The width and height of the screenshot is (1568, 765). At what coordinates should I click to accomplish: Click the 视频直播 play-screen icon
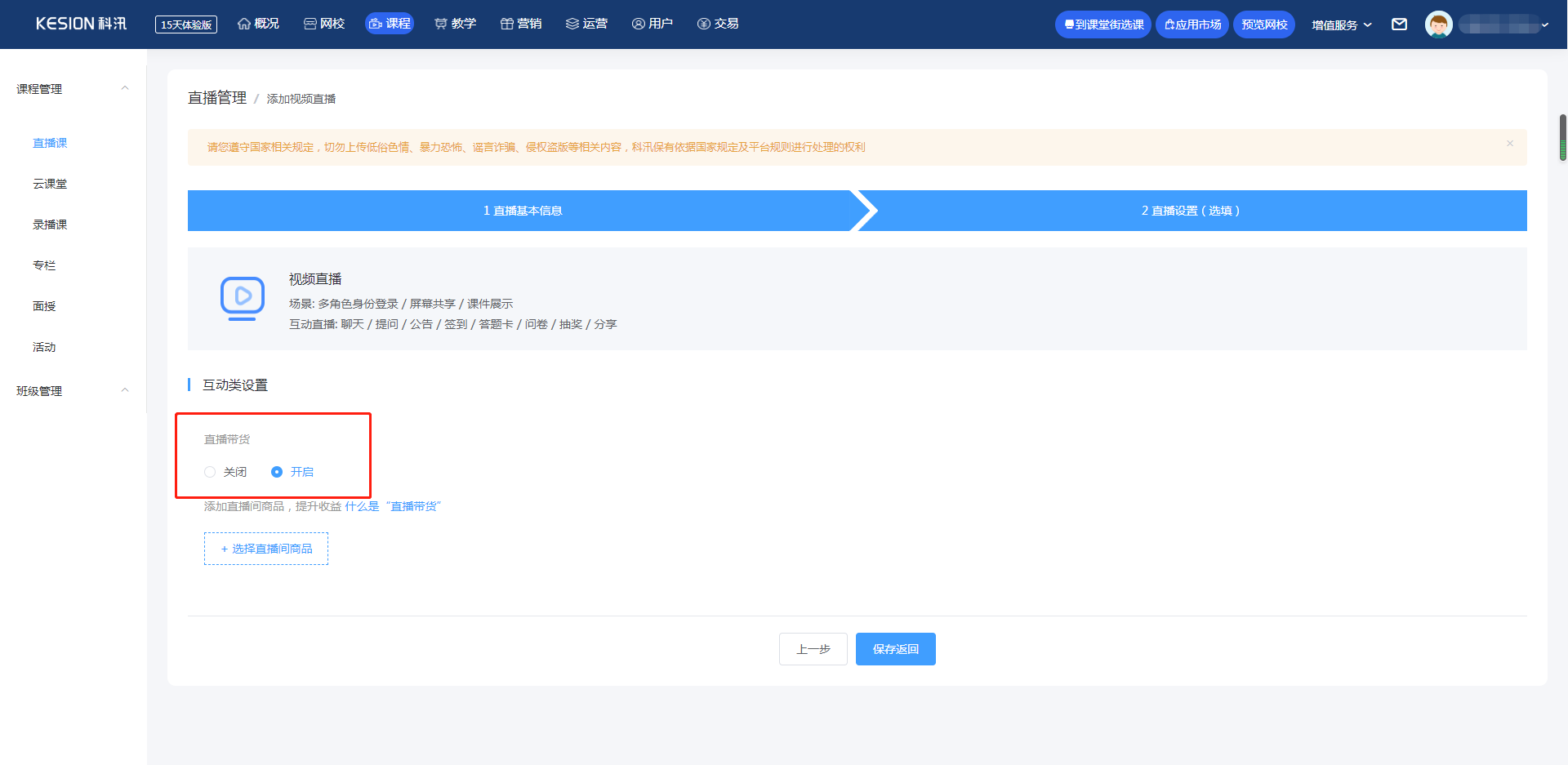pyautogui.click(x=243, y=299)
